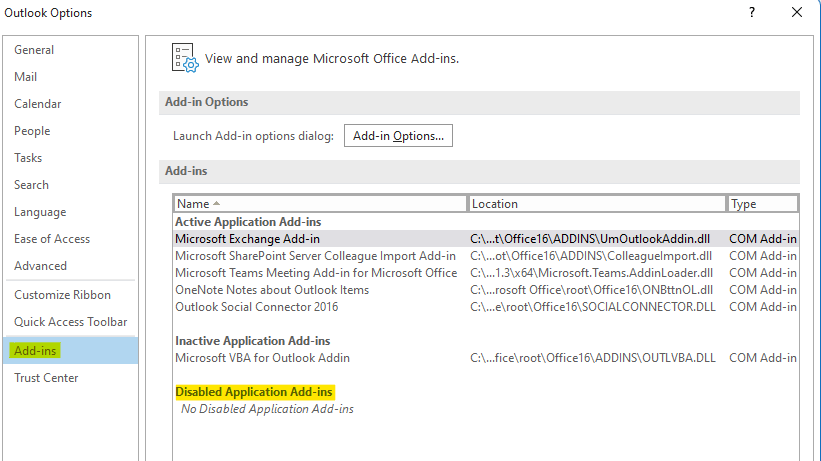Click the Inactive Application Add-ins heading

coord(252,341)
